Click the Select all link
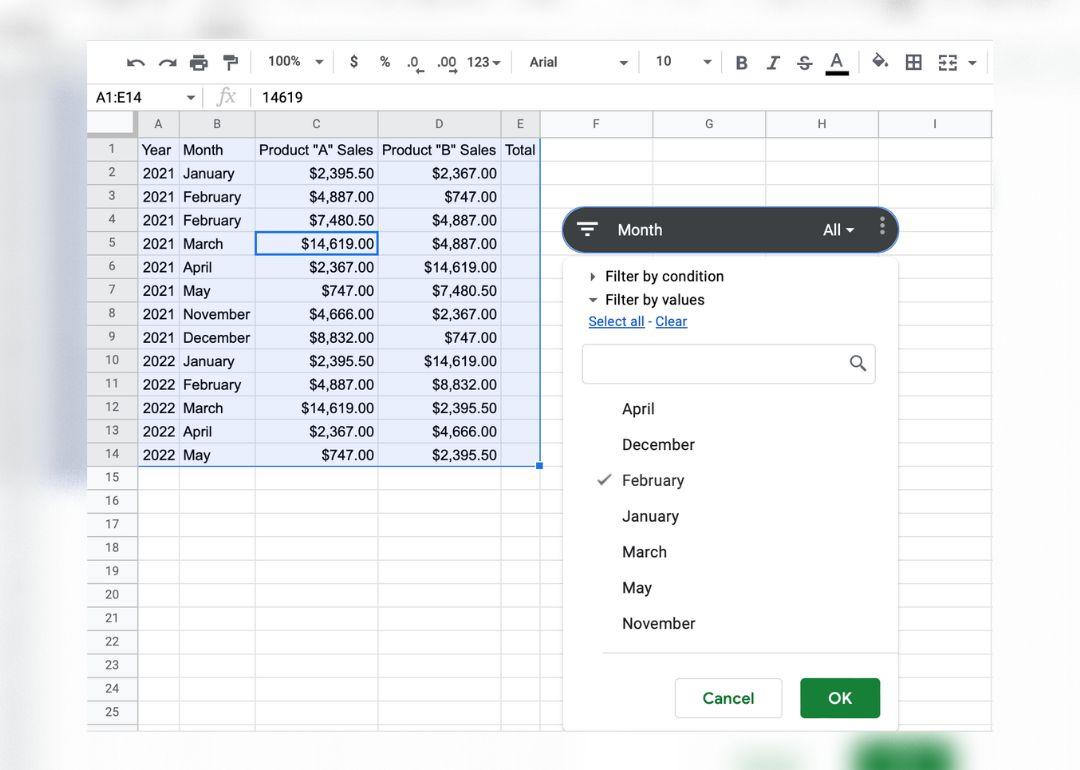The height and width of the screenshot is (770, 1080). coord(616,322)
